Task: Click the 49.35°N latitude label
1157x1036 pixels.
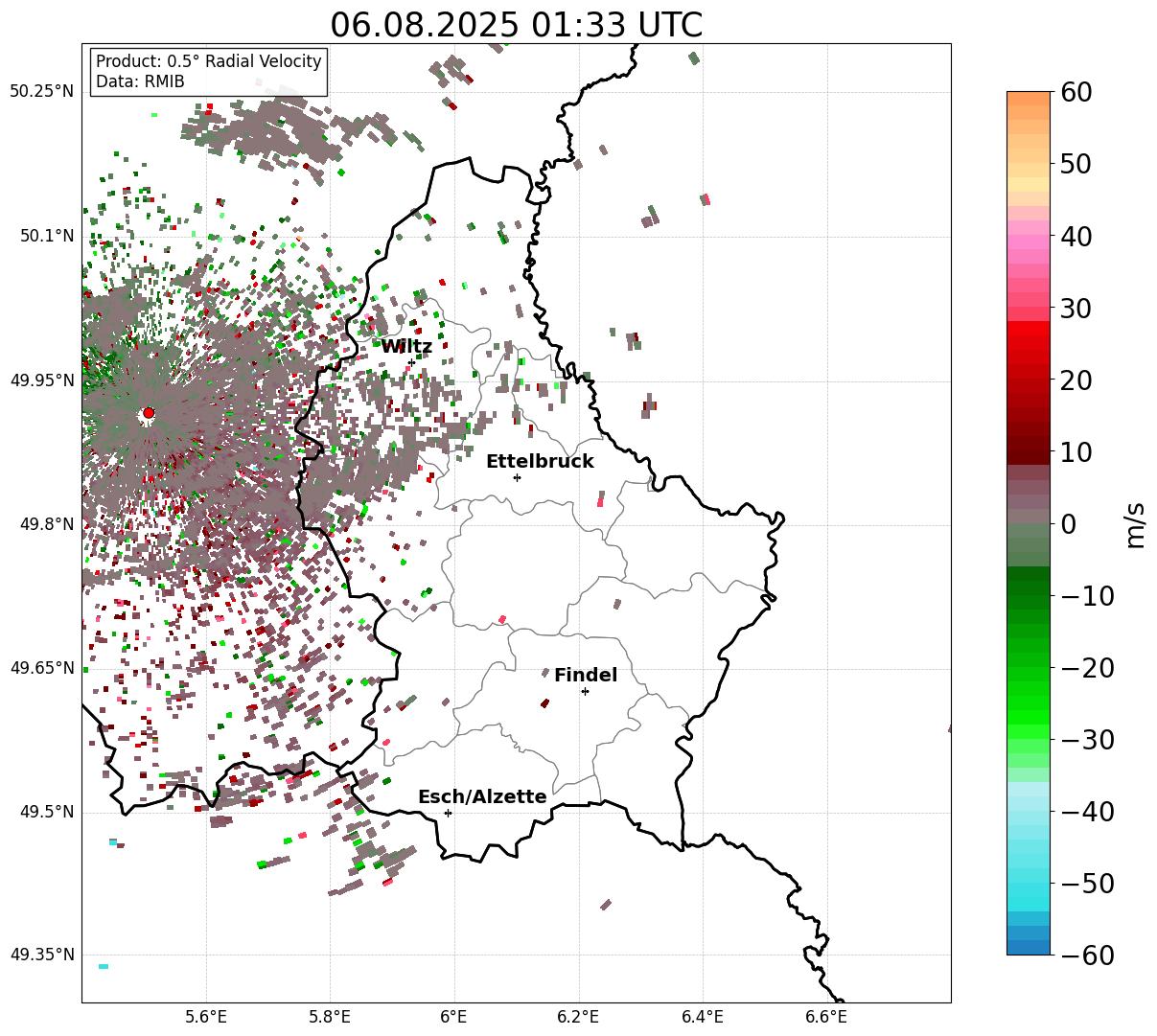Action: [x=41, y=955]
